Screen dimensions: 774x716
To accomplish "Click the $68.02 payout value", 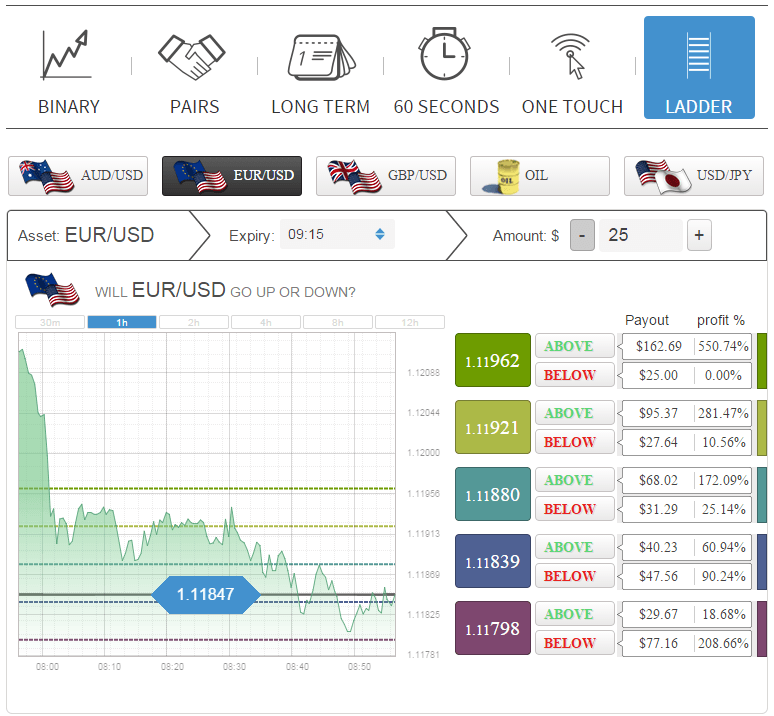I will coord(658,480).
